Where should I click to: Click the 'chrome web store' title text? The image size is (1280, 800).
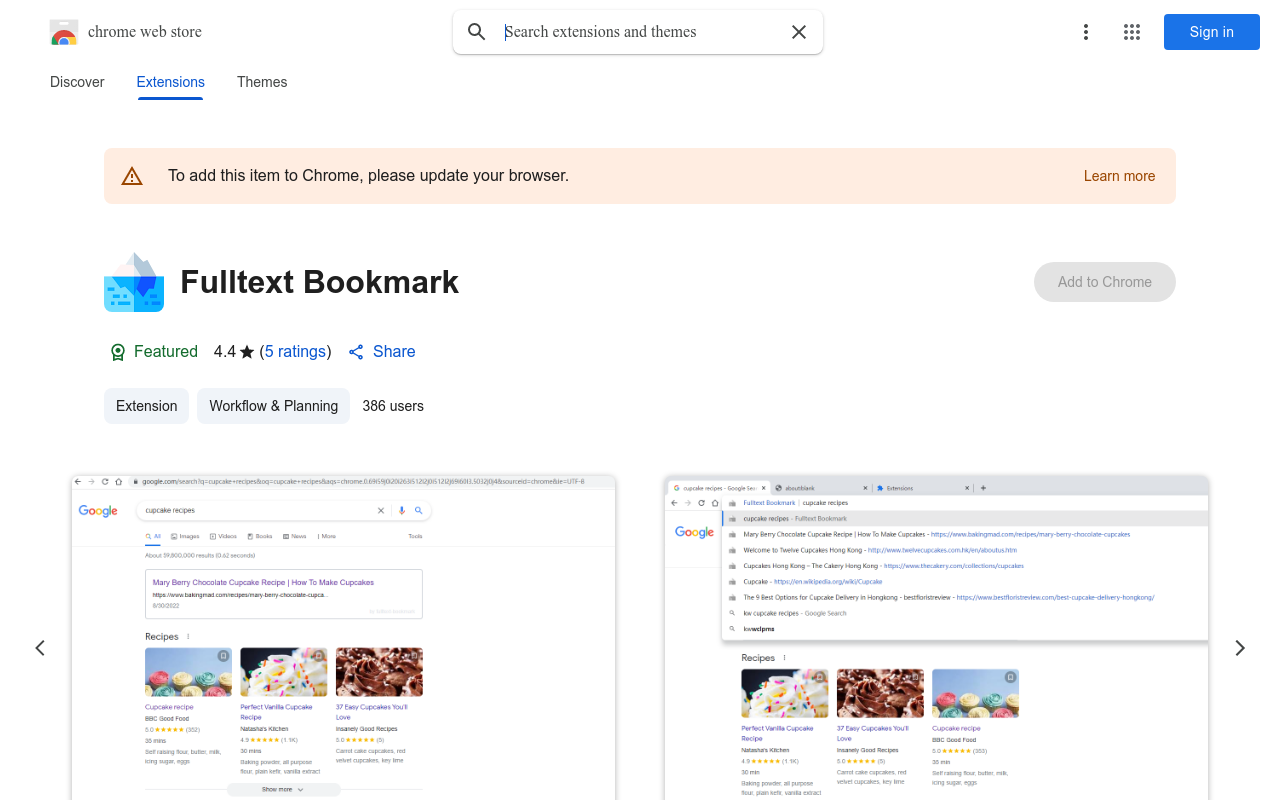(x=145, y=32)
